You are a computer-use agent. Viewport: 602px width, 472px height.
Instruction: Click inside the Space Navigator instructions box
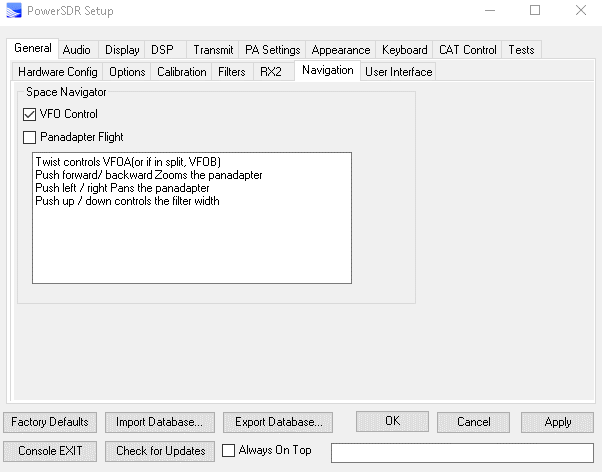(x=192, y=218)
